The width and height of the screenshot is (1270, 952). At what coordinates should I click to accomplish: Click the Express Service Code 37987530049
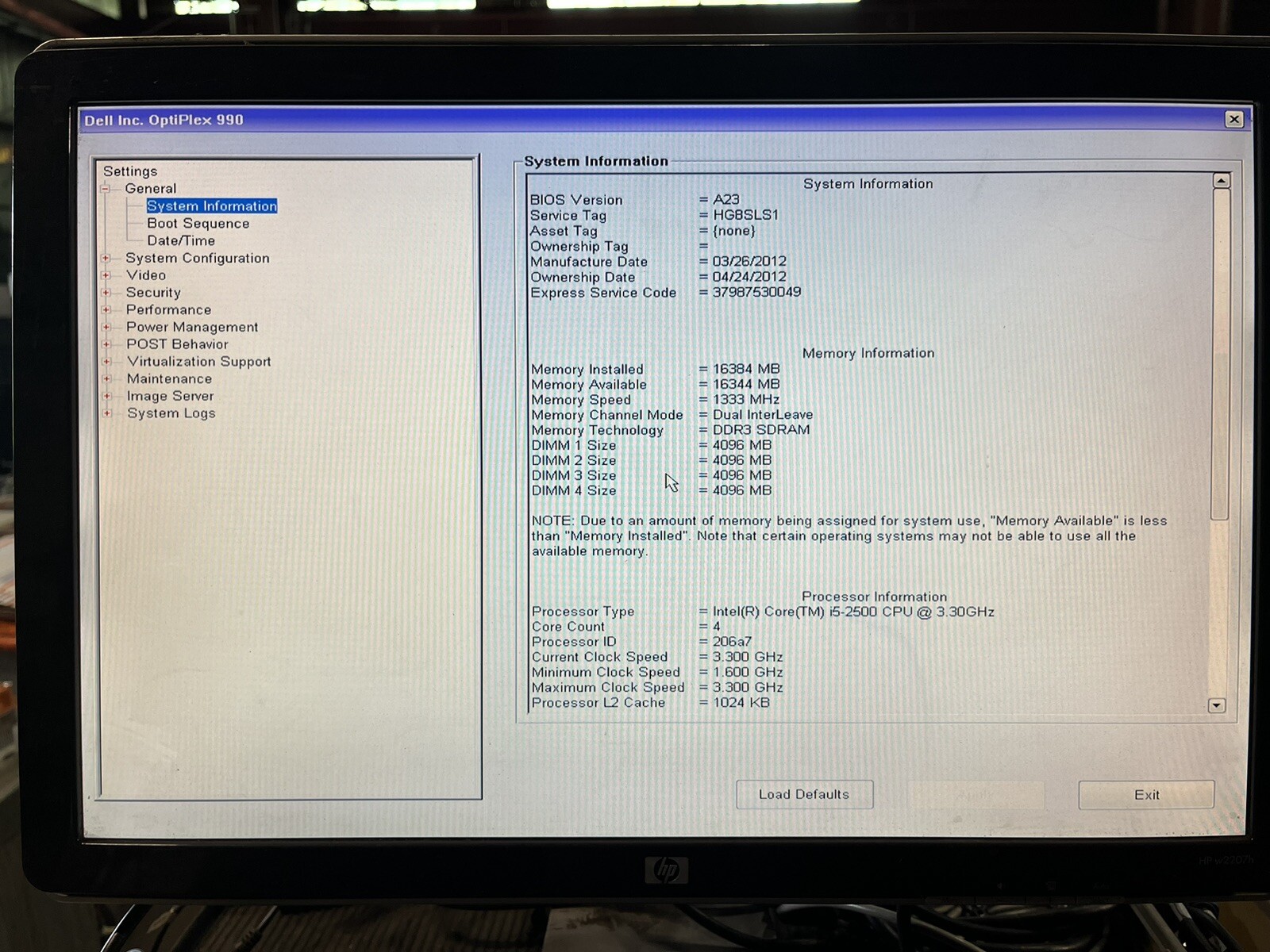(x=756, y=292)
